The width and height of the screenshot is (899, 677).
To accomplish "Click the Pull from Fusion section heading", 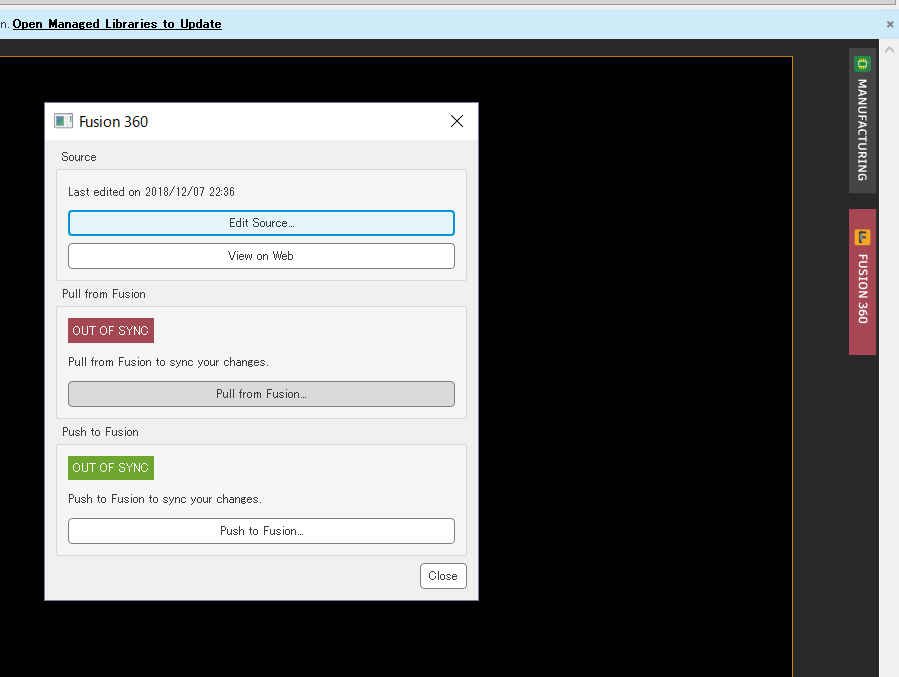I will [x=104, y=294].
